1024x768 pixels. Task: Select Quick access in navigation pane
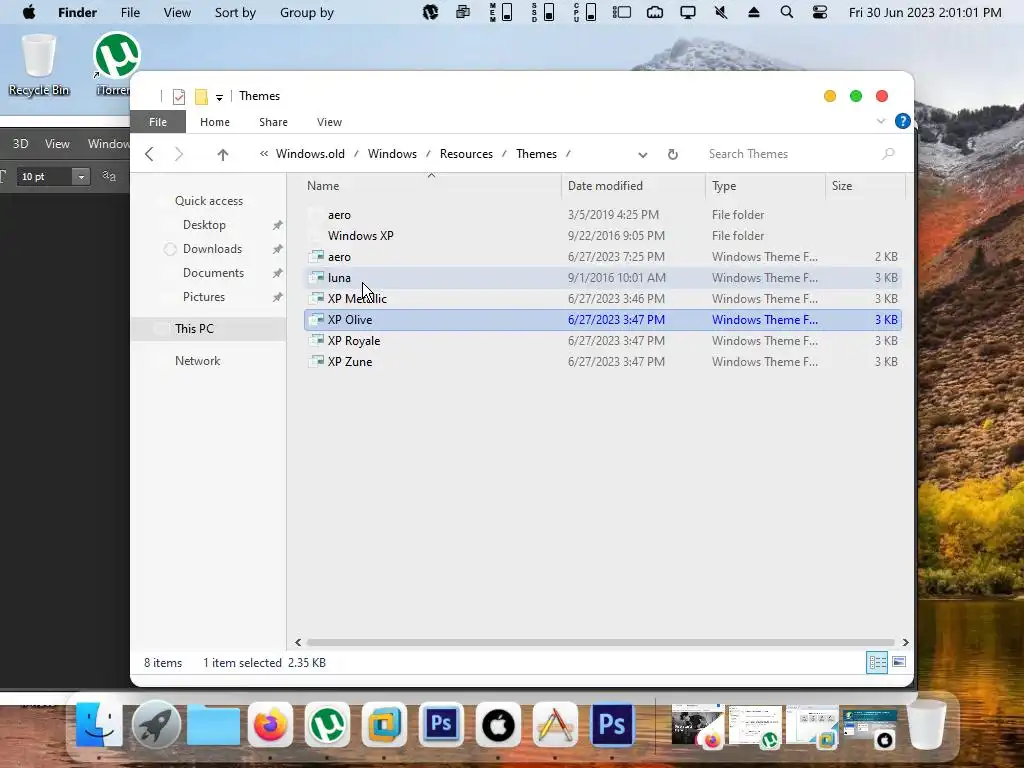coord(209,201)
